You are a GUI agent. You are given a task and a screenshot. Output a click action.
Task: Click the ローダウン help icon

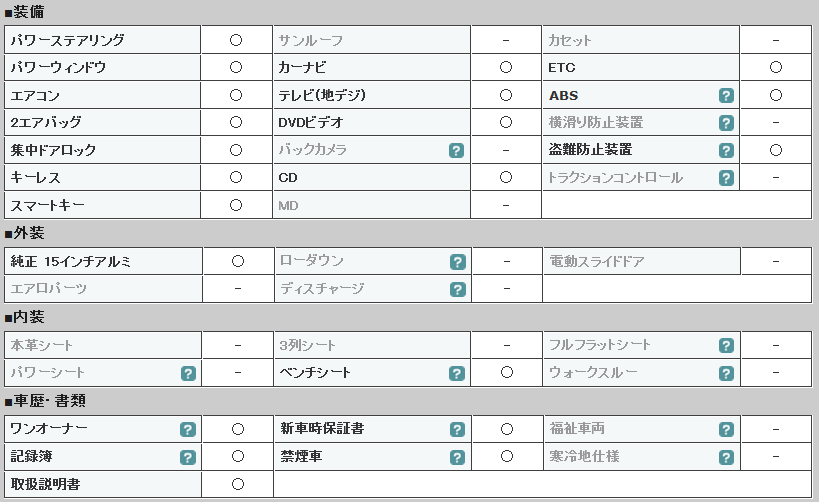pyautogui.click(x=458, y=262)
